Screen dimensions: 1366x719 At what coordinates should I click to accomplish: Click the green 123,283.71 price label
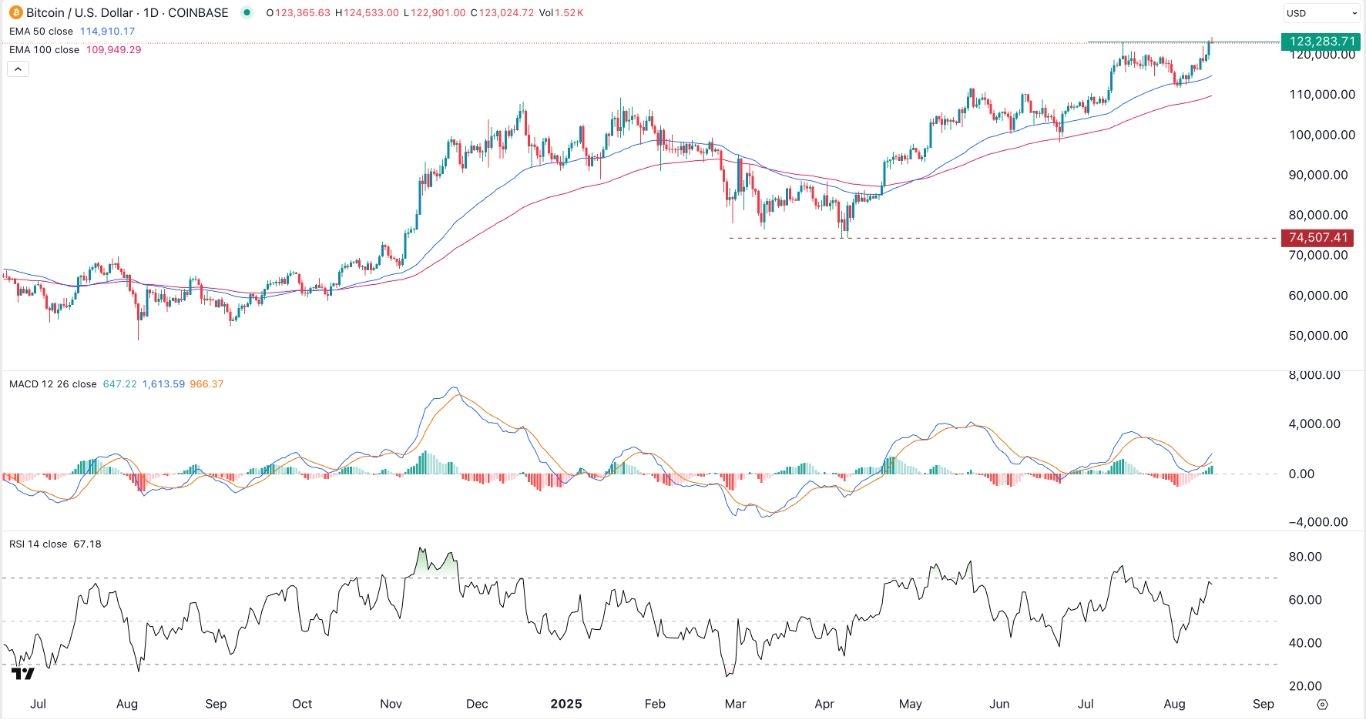pos(1322,41)
